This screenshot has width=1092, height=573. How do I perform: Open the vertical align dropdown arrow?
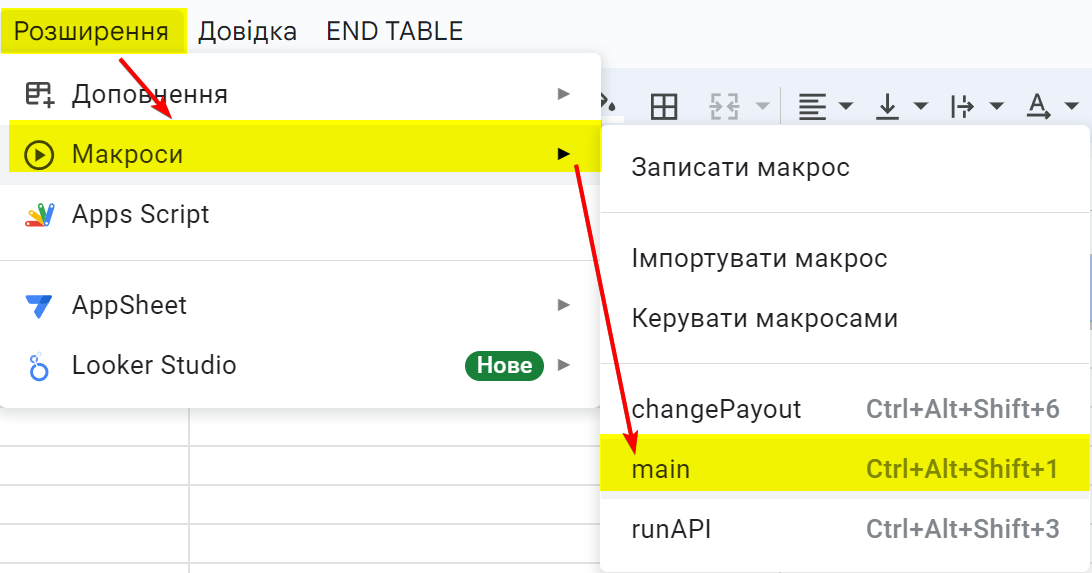[x=921, y=107]
